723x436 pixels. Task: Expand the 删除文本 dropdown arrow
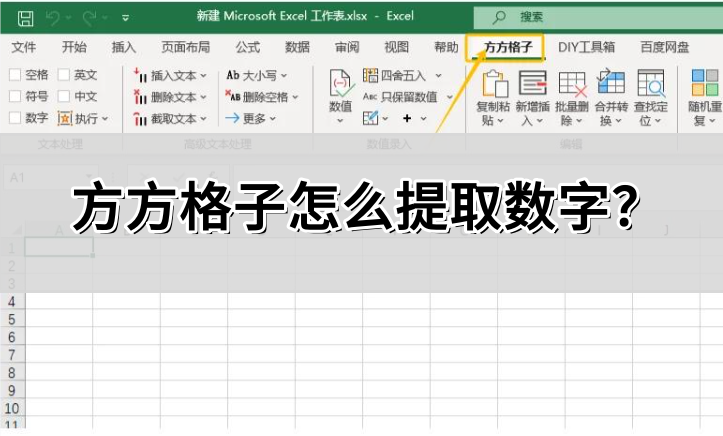pos(203,97)
